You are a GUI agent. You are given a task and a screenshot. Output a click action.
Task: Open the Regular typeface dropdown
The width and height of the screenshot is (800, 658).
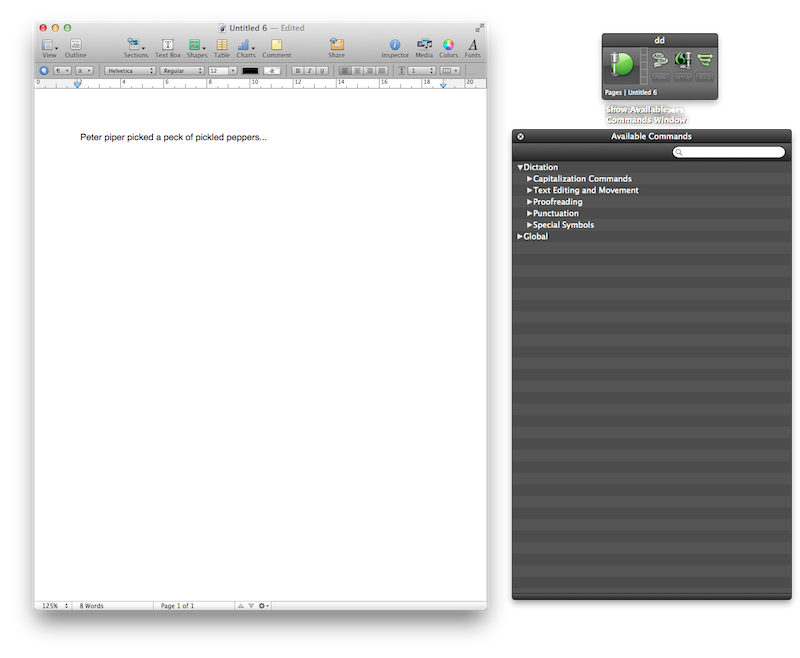(x=182, y=70)
